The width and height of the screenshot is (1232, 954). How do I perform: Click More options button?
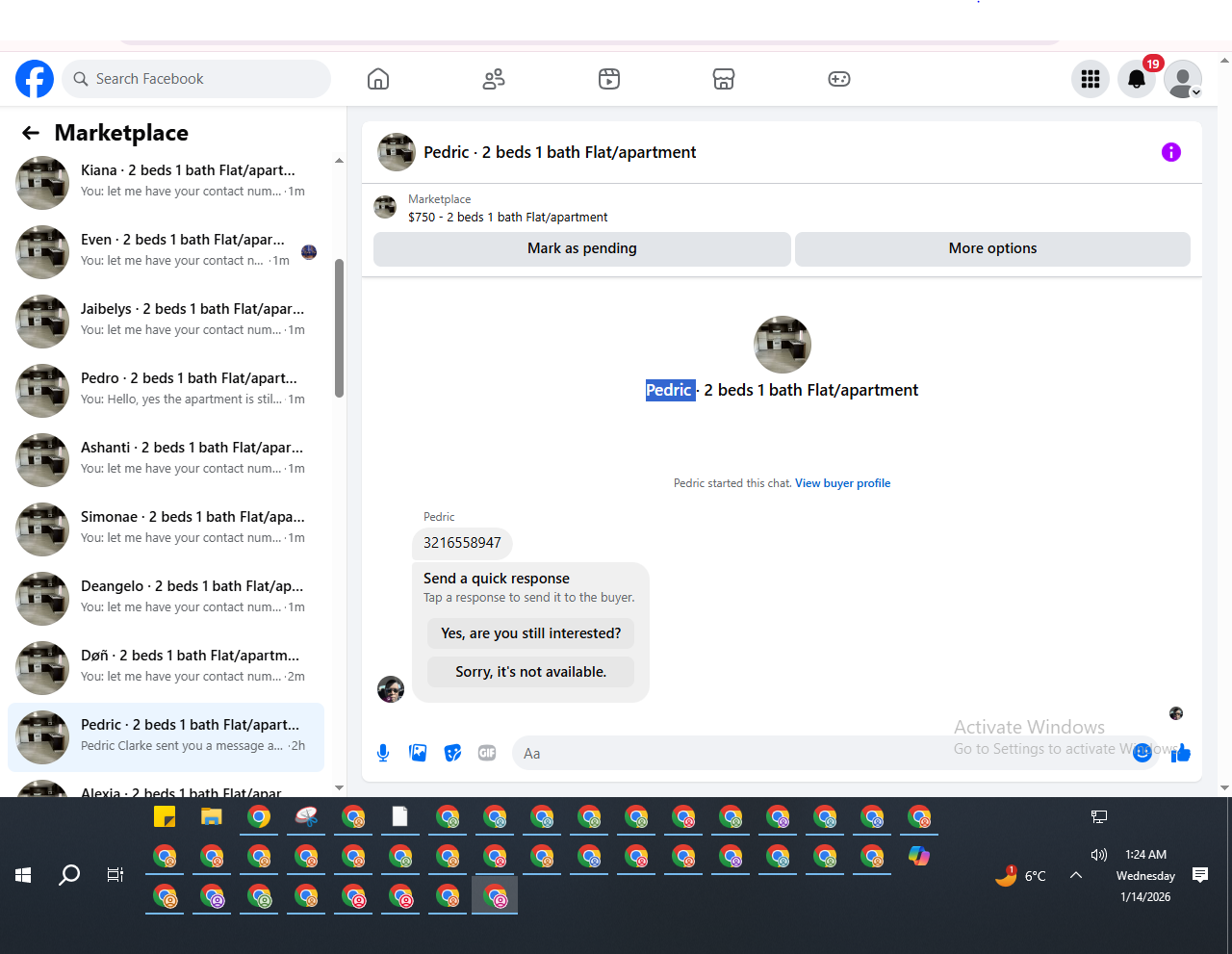coord(992,248)
